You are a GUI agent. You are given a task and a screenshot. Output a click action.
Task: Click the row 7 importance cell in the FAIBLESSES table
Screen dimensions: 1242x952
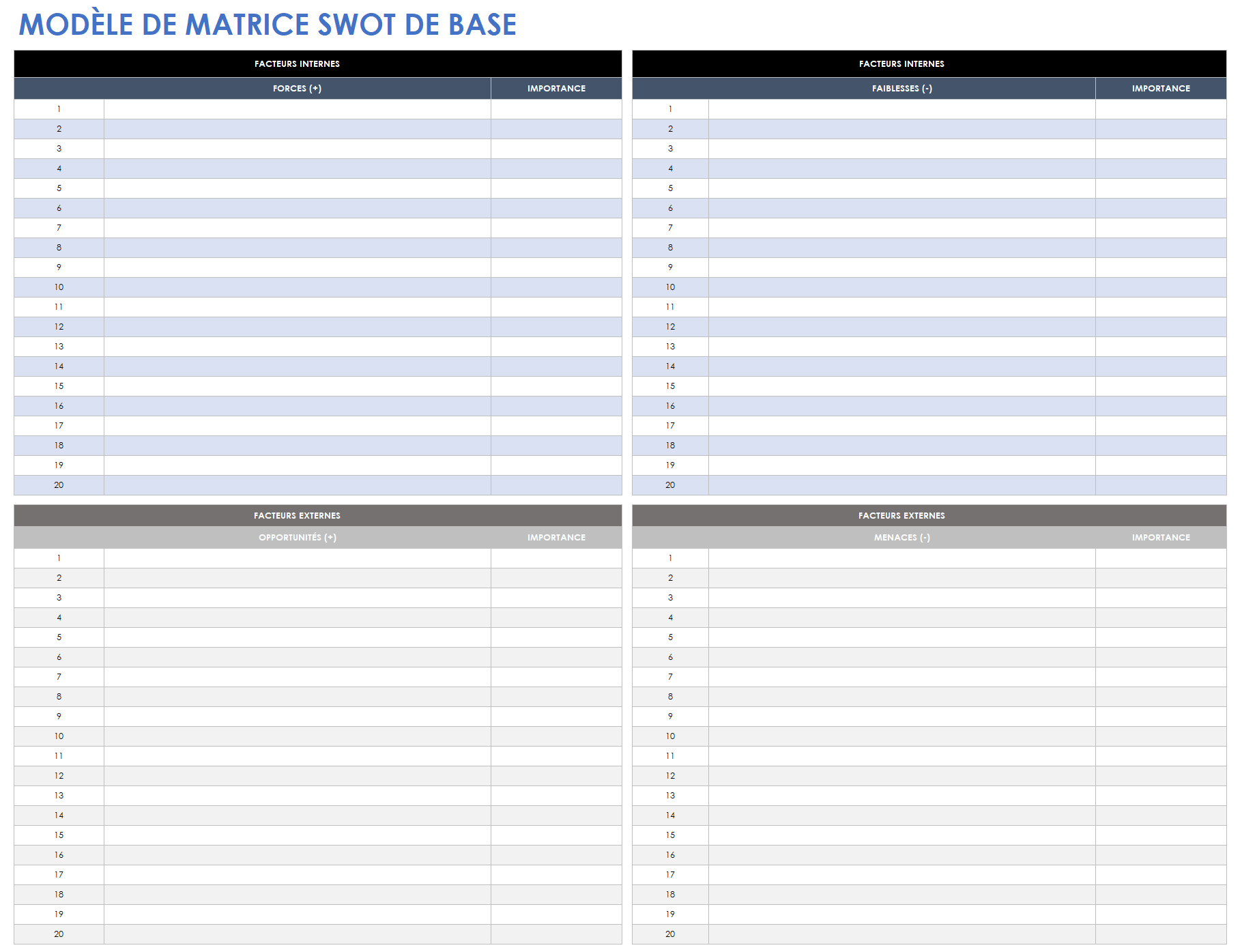click(1161, 228)
